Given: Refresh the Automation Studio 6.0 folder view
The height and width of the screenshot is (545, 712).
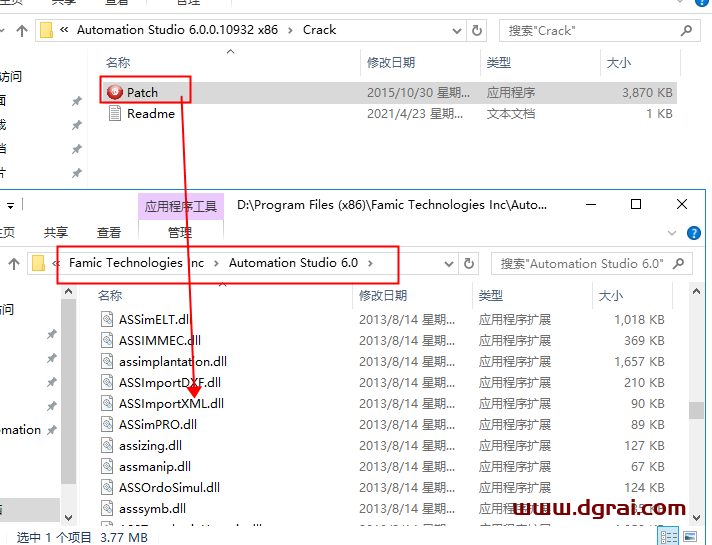Looking at the screenshot, I should click(x=469, y=263).
